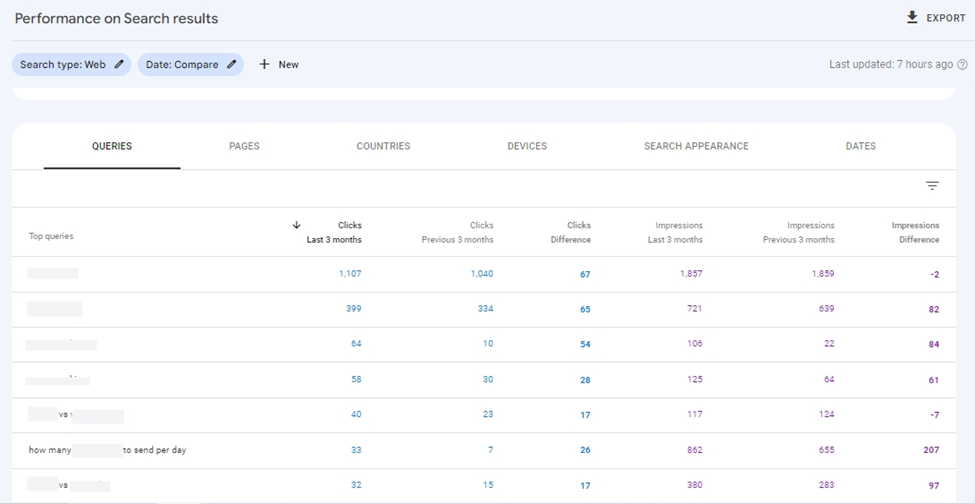Go to the Search Appearance tab

(696, 146)
